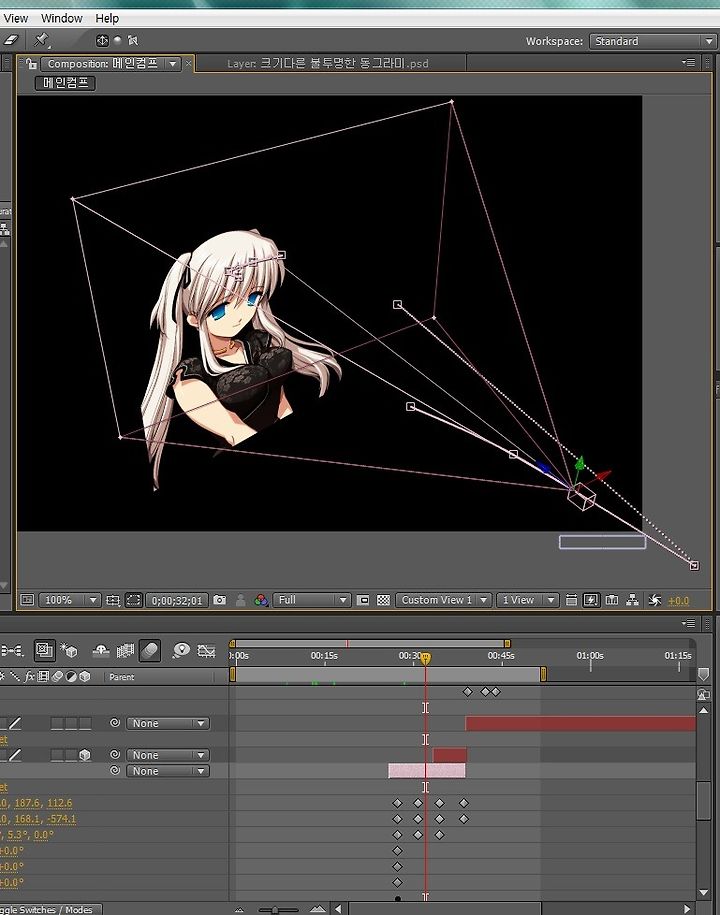This screenshot has height=915, width=720.
Task: Open the Timeline panel options menu
Action: (x=688, y=623)
